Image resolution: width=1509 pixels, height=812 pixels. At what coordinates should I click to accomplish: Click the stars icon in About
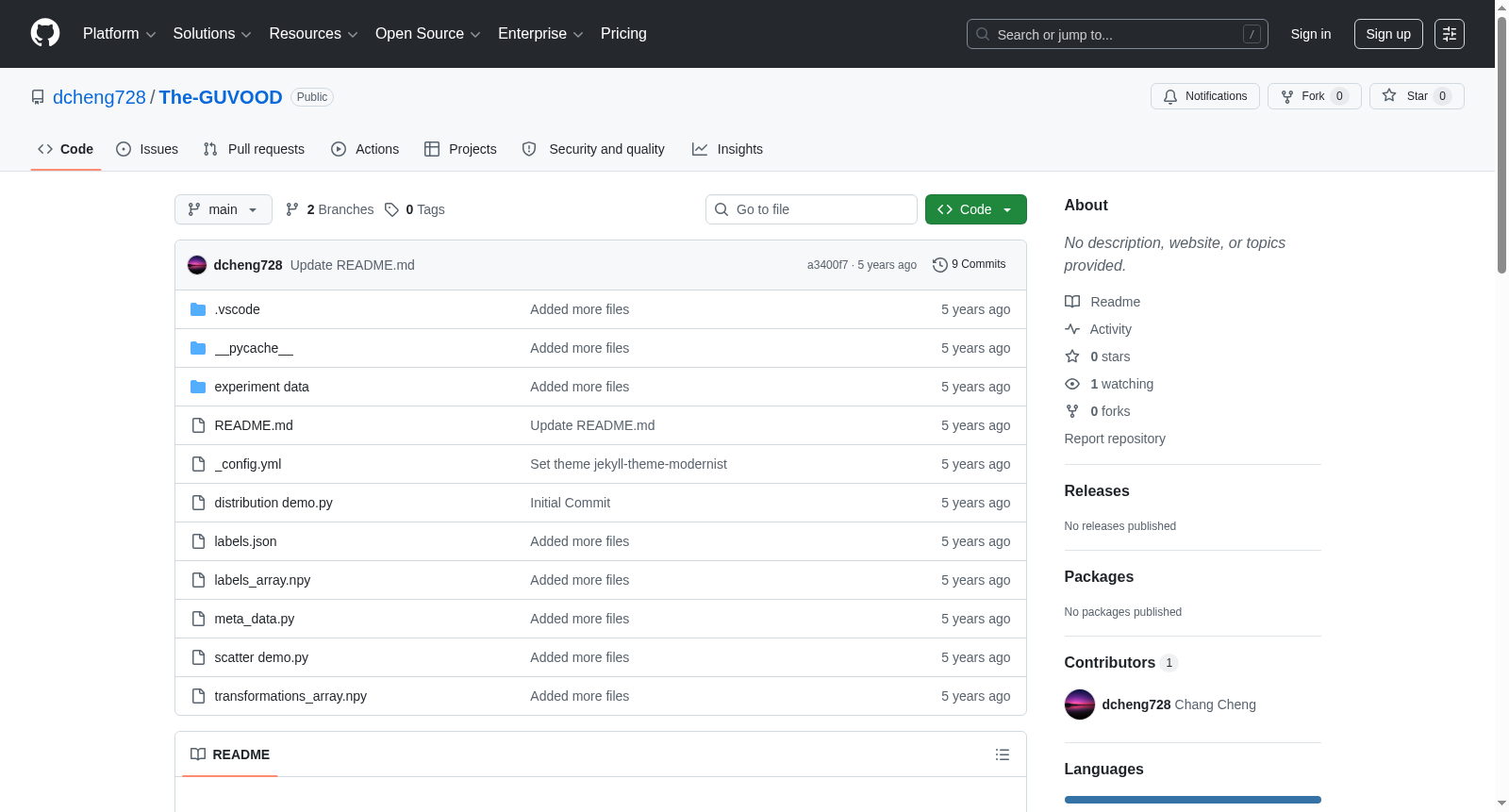(x=1072, y=356)
